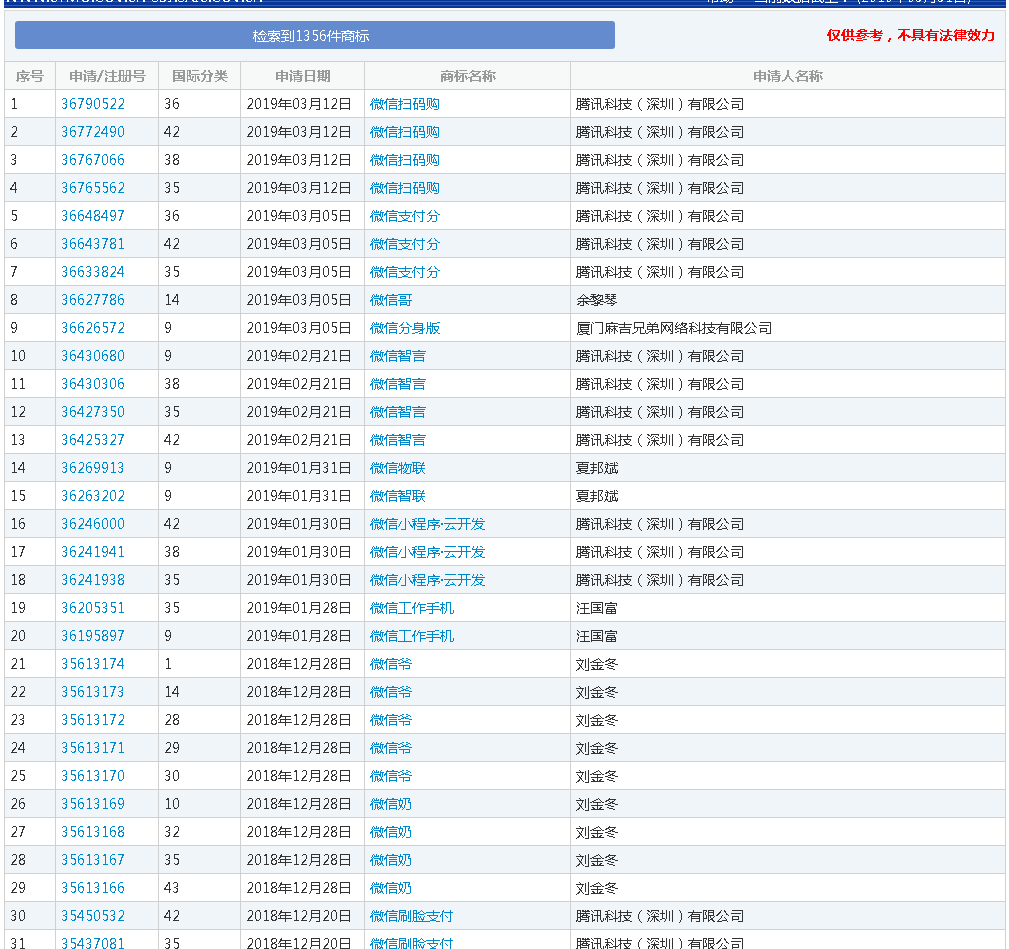Click the 商标名称 column header

point(467,76)
